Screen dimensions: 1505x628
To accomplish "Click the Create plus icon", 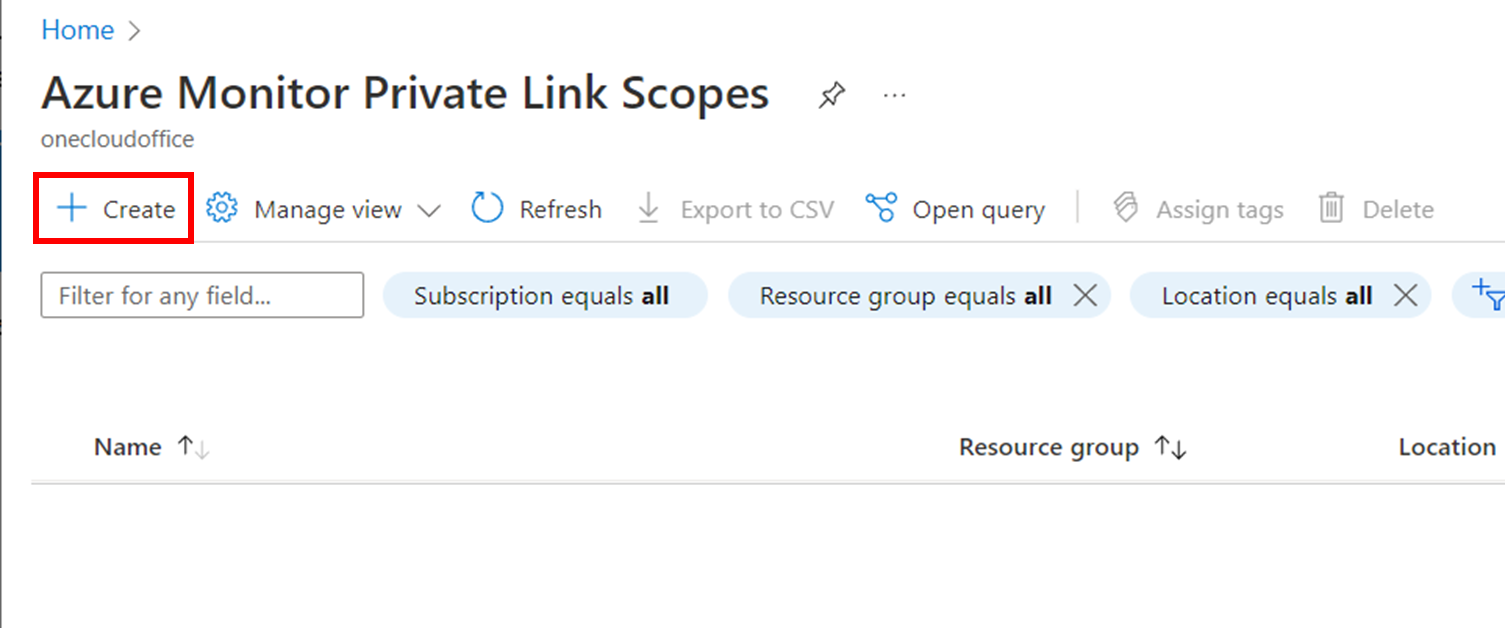I will (70, 208).
